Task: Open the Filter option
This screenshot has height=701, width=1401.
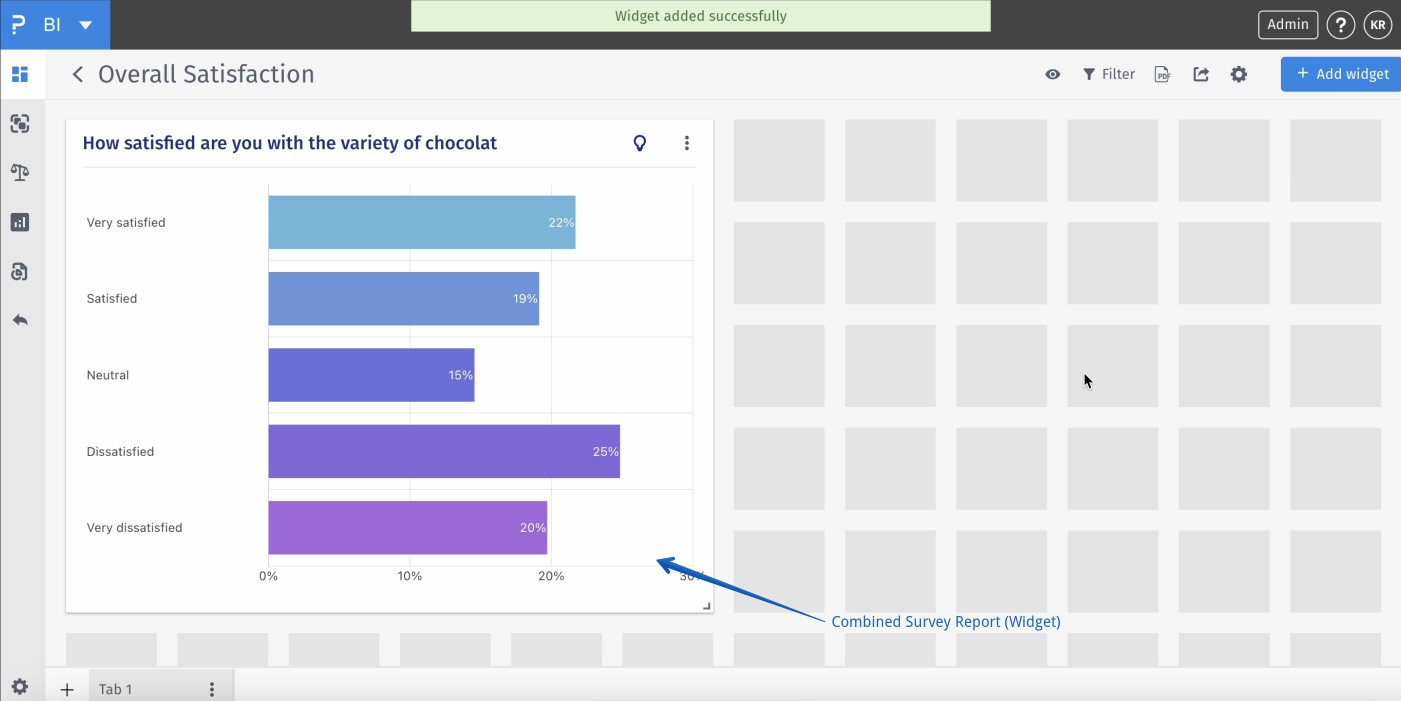Action: (1109, 74)
